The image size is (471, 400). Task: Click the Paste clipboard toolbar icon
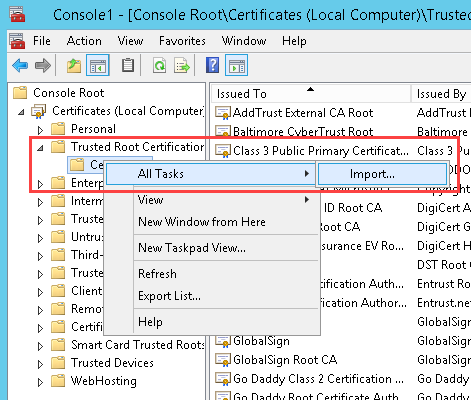pos(128,65)
